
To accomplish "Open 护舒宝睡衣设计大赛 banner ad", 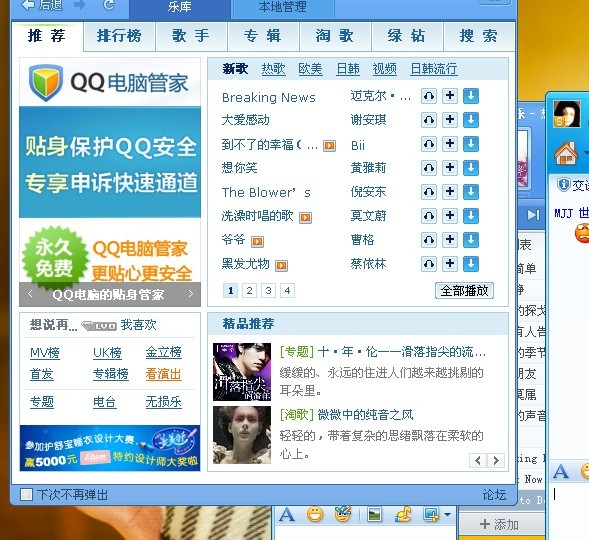I will pyautogui.click(x=110, y=448).
